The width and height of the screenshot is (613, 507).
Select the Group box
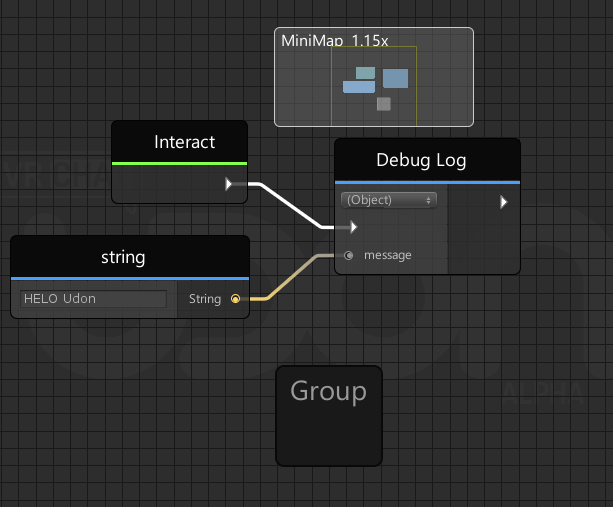pos(329,416)
